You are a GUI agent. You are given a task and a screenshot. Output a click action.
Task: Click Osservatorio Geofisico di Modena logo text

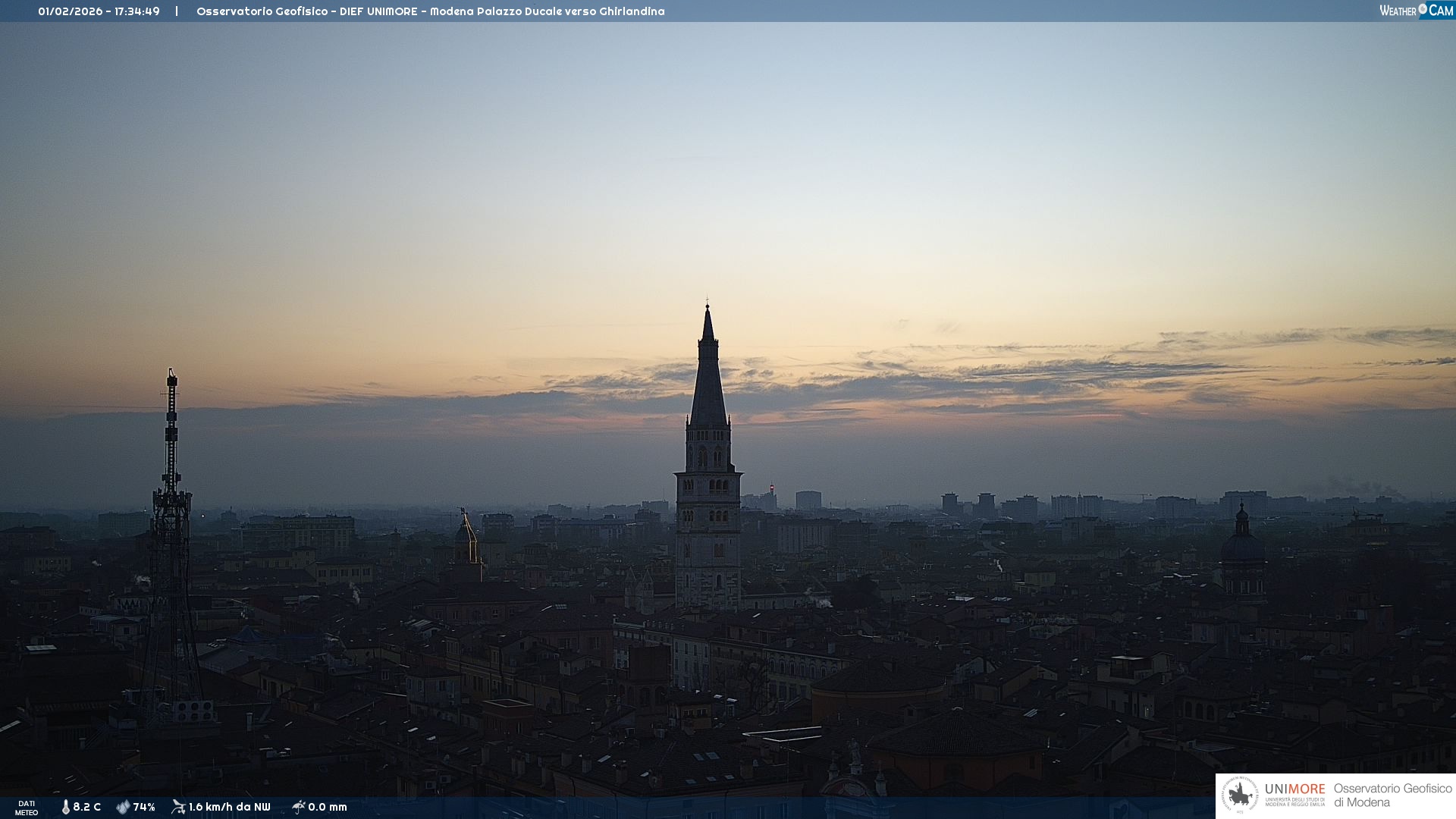point(1392,795)
